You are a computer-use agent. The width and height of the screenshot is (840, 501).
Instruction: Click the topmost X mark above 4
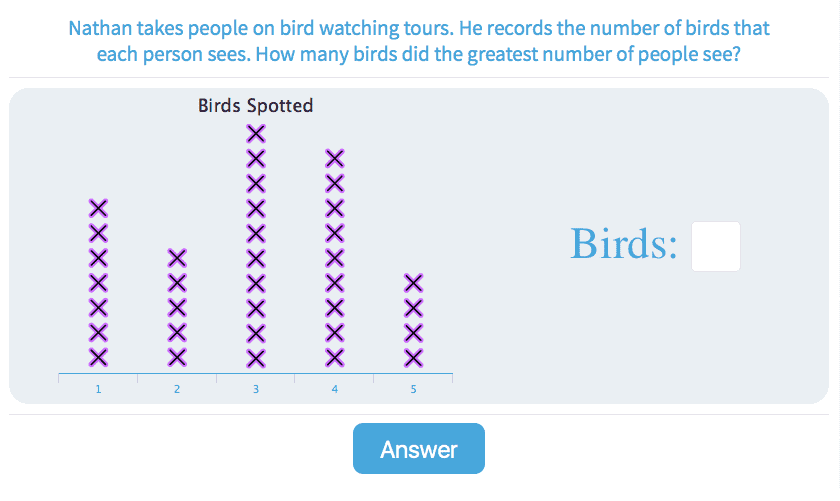pyautogui.click(x=335, y=158)
